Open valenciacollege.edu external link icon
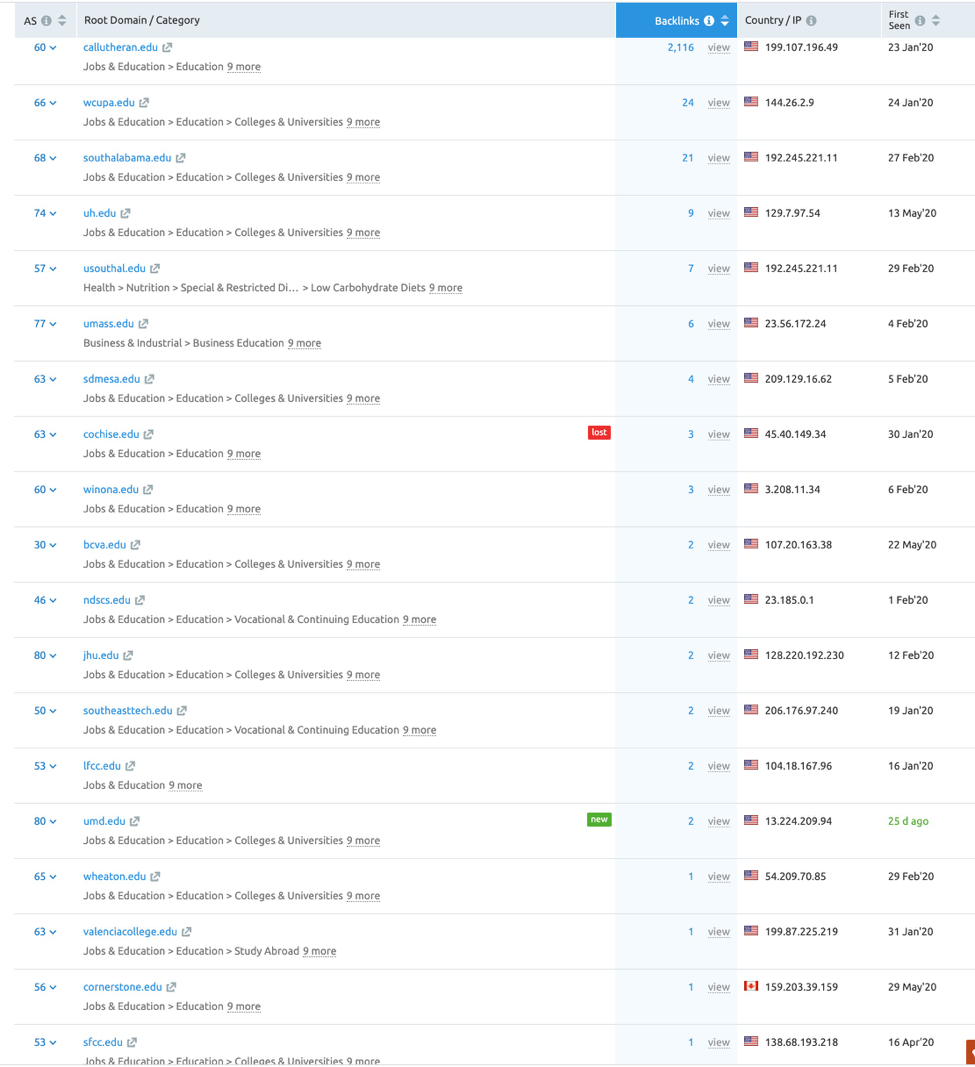 pyautogui.click(x=186, y=932)
